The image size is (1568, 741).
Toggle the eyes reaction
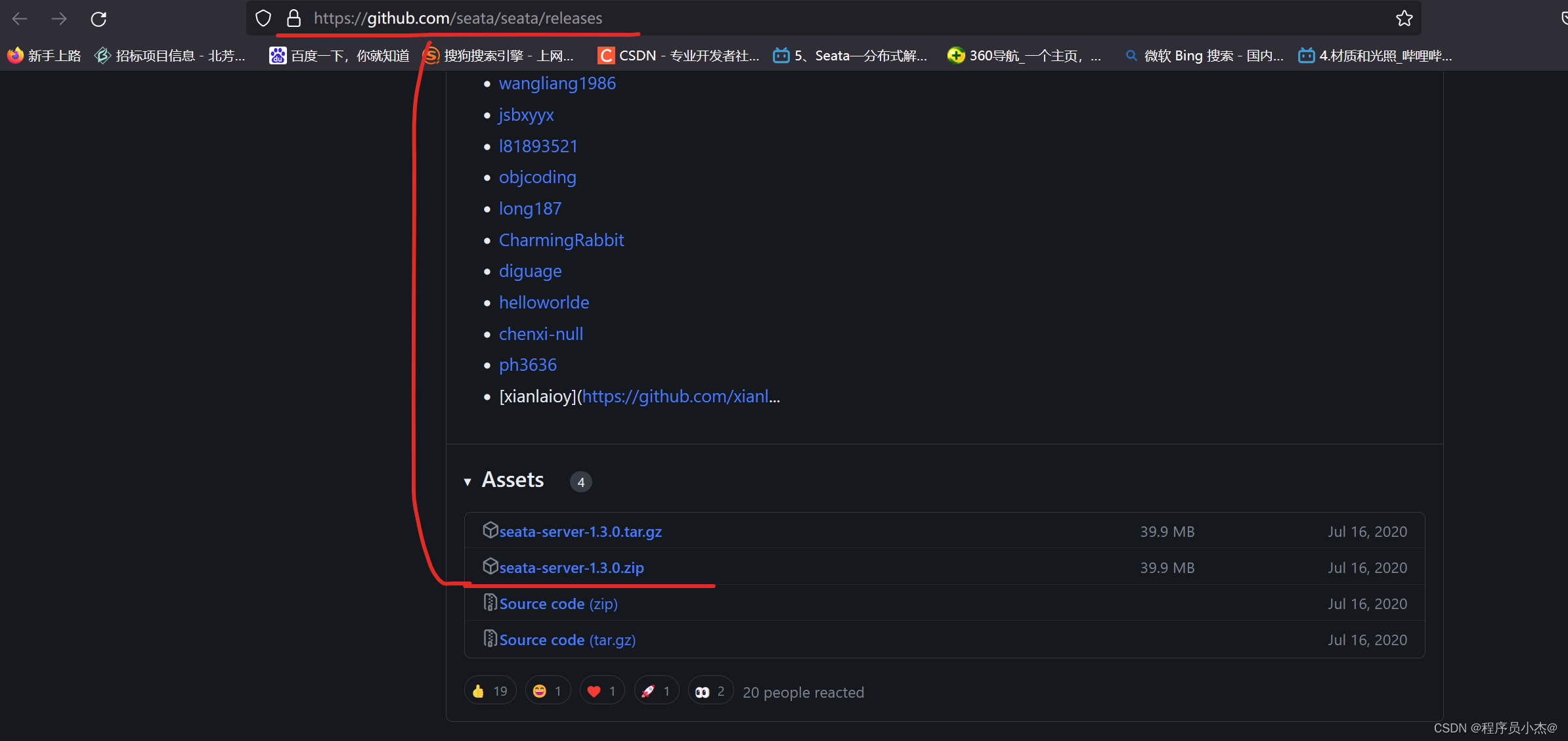pos(710,691)
